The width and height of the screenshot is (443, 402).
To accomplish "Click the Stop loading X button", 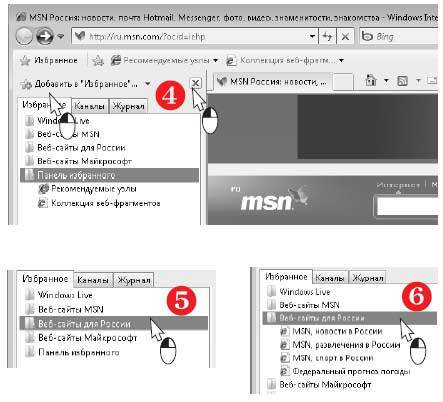I will (x=345, y=36).
